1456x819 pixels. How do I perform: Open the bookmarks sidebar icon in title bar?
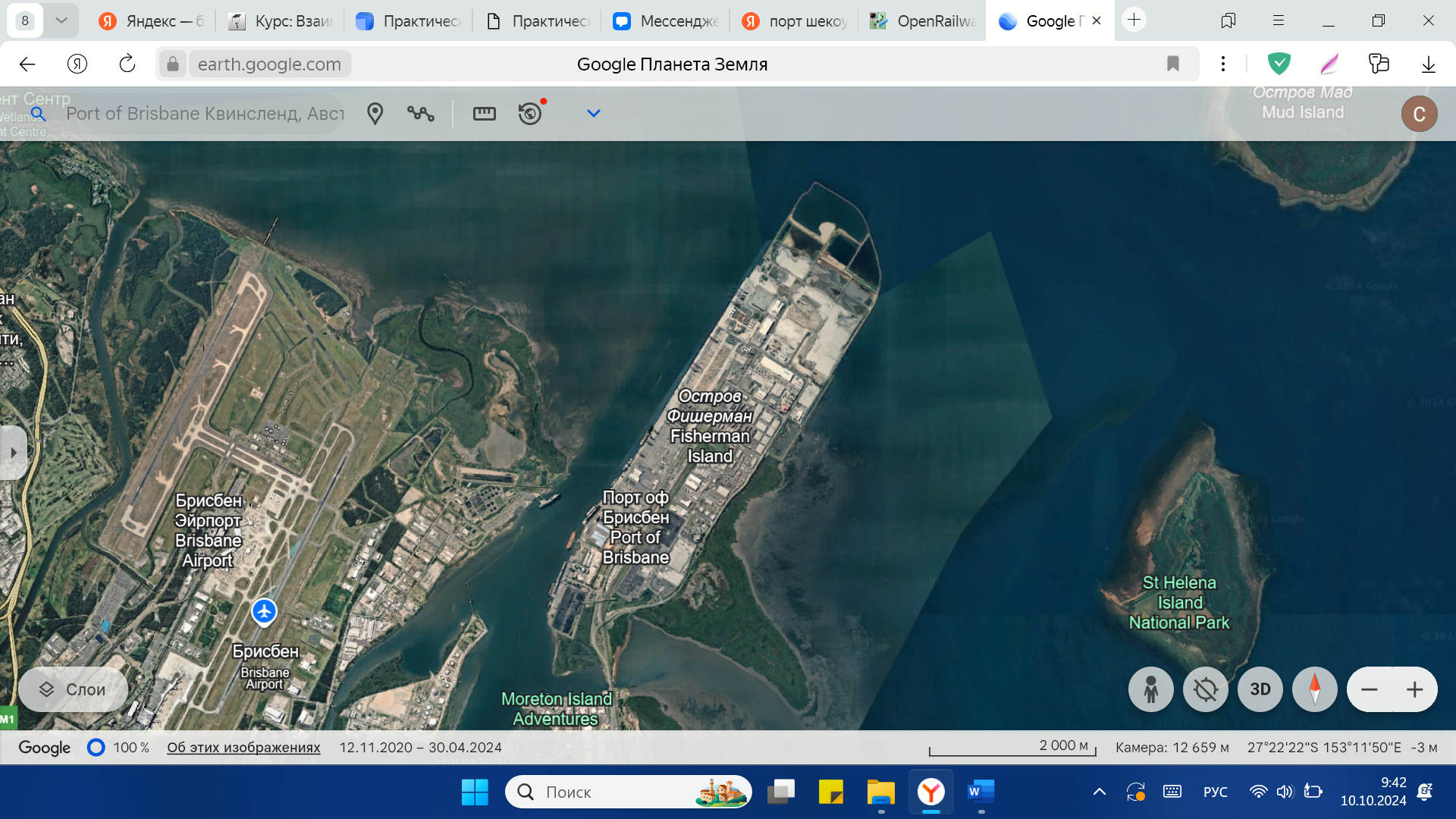1228,20
